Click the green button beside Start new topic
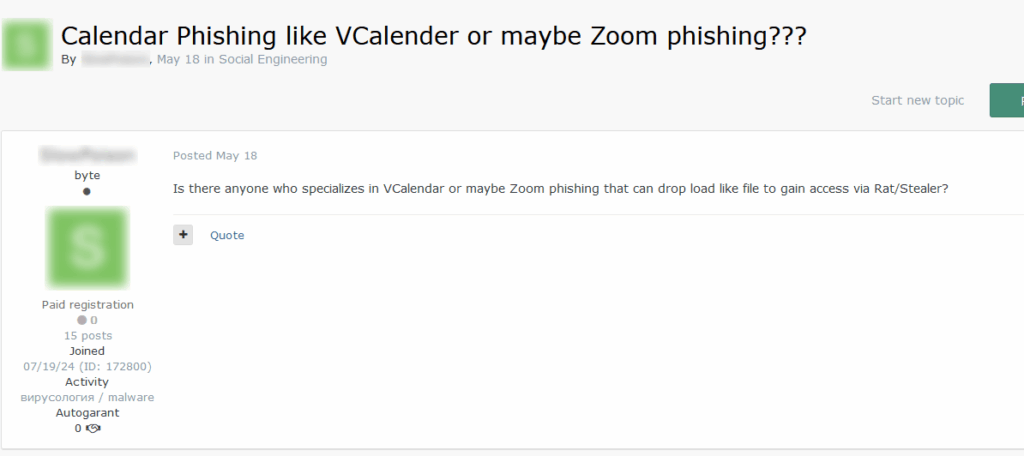 pos(1006,100)
